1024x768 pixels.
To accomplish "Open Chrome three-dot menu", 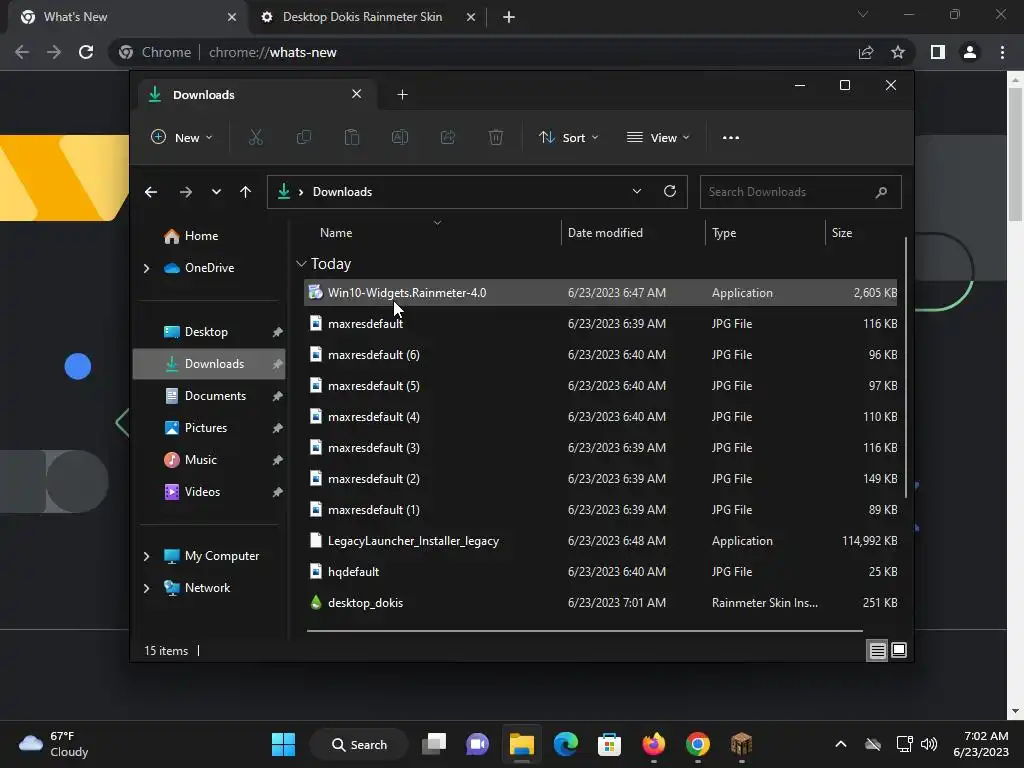I will [1002, 52].
